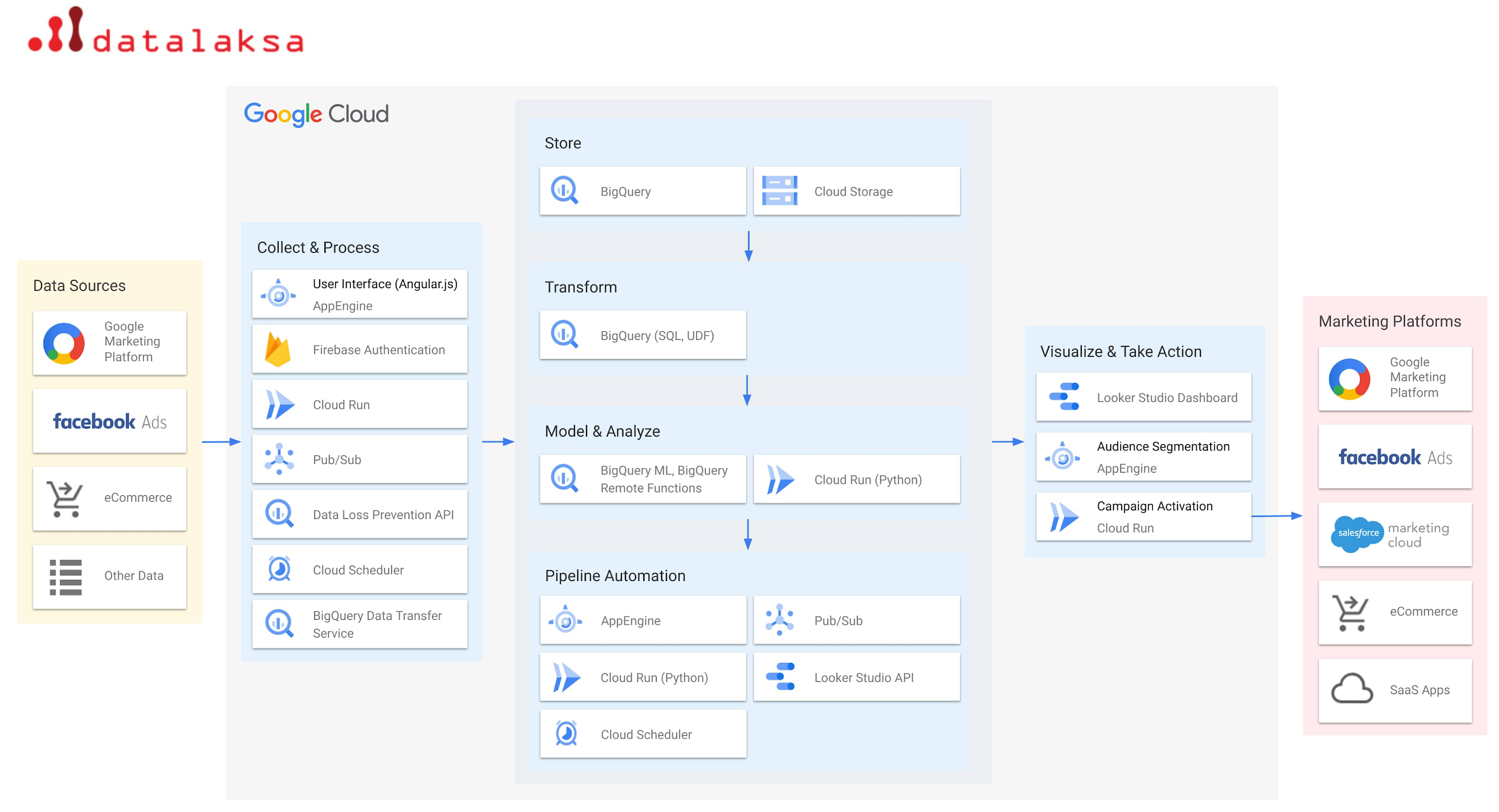Click the BigQuery icon in Store
This screenshot has height=812, width=1499.
pos(564,191)
